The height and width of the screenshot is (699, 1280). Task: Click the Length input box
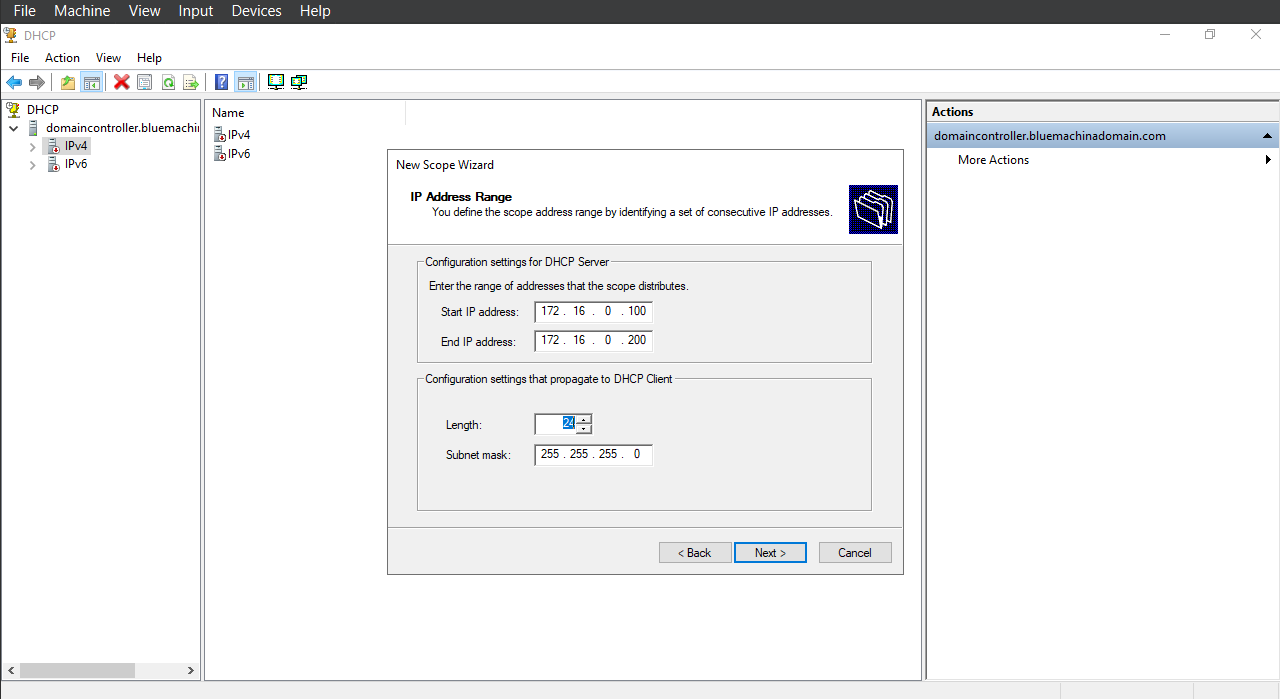pyautogui.click(x=556, y=424)
